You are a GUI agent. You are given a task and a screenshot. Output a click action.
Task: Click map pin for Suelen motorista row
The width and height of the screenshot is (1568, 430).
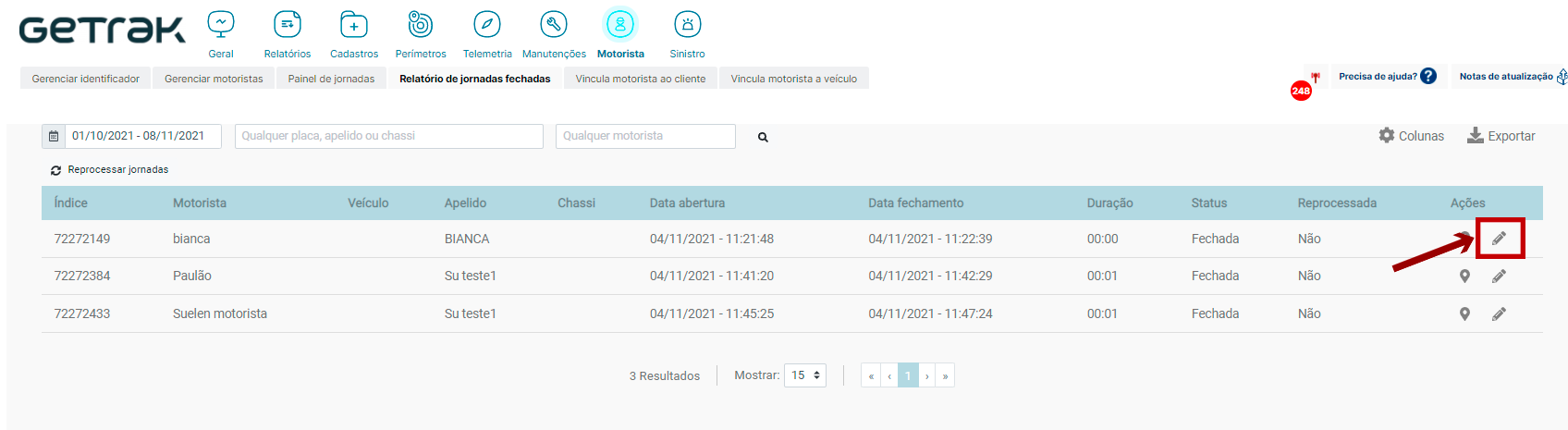tap(1464, 313)
